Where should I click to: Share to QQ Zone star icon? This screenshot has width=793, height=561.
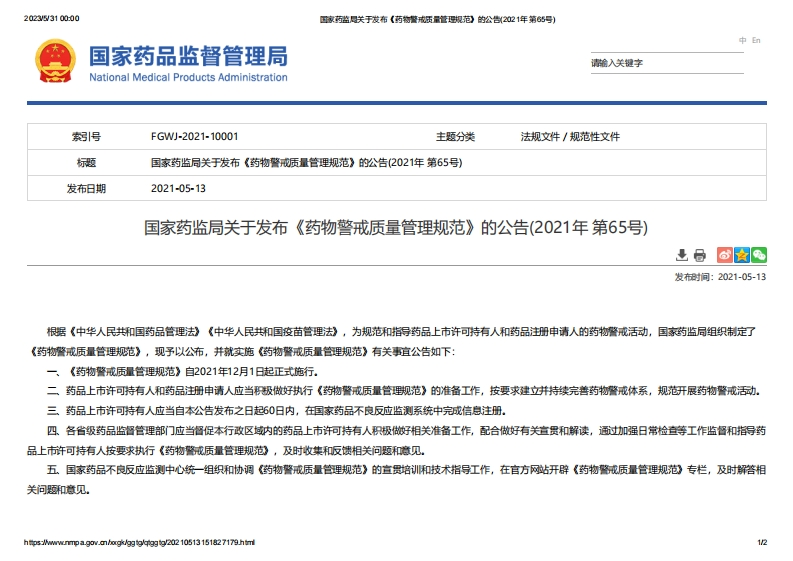[742, 255]
